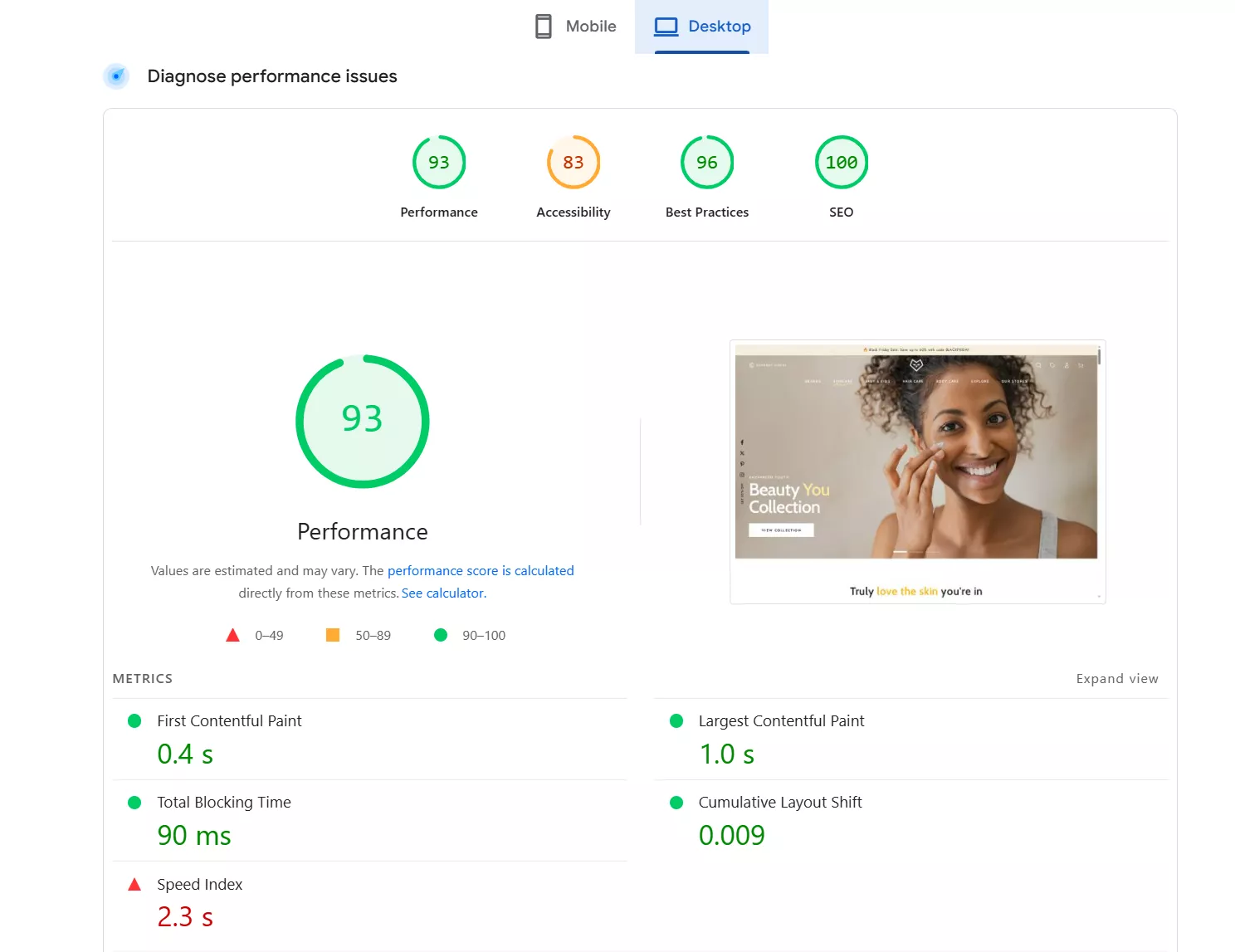Open the page screenshot thumbnail
Image resolution: width=1235 pixels, height=952 pixels.
[x=918, y=471]
